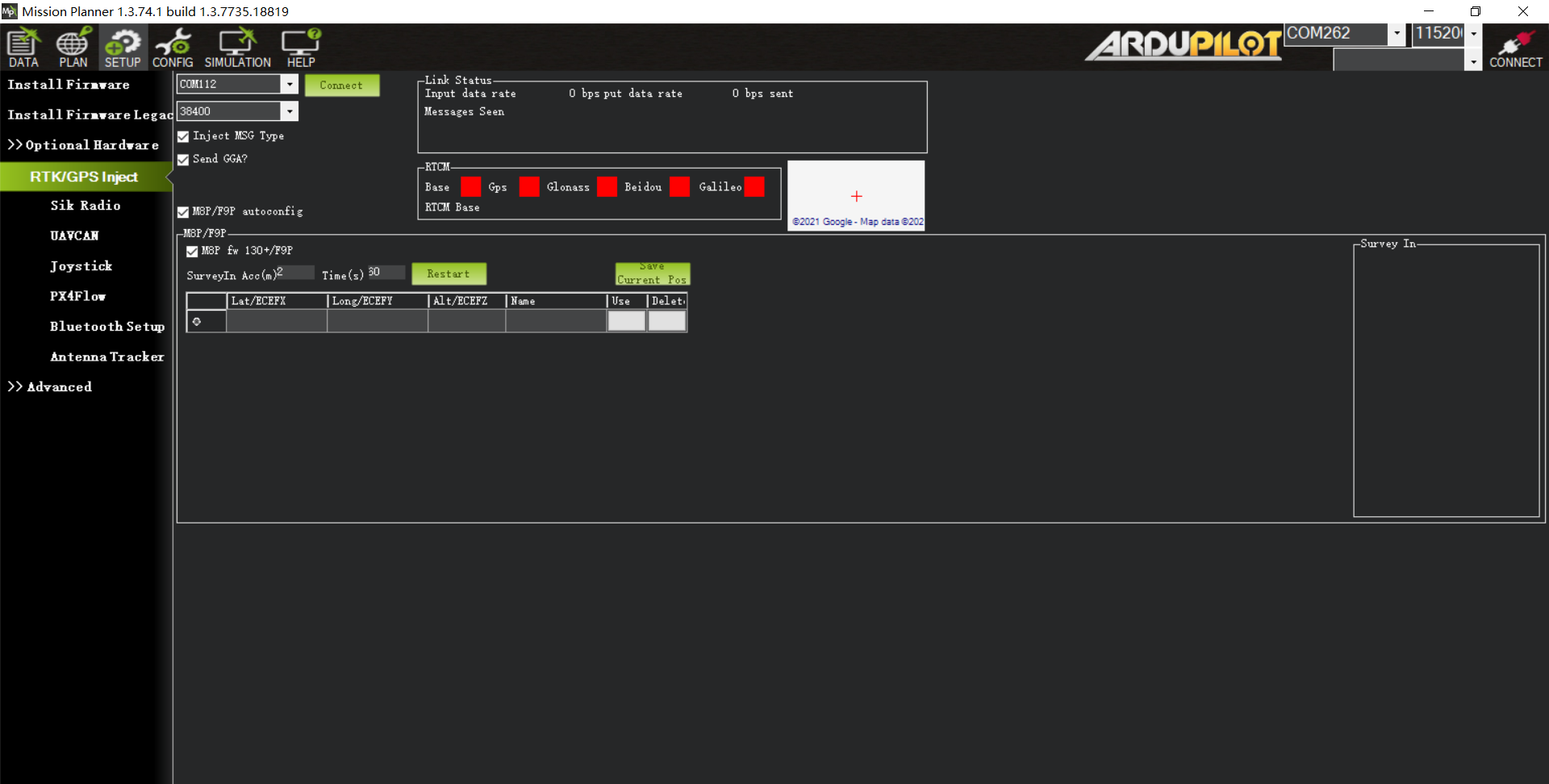Open the DATA flight data screen
The height and width of the screenshot is (784, 1549).
click(23, 48)
